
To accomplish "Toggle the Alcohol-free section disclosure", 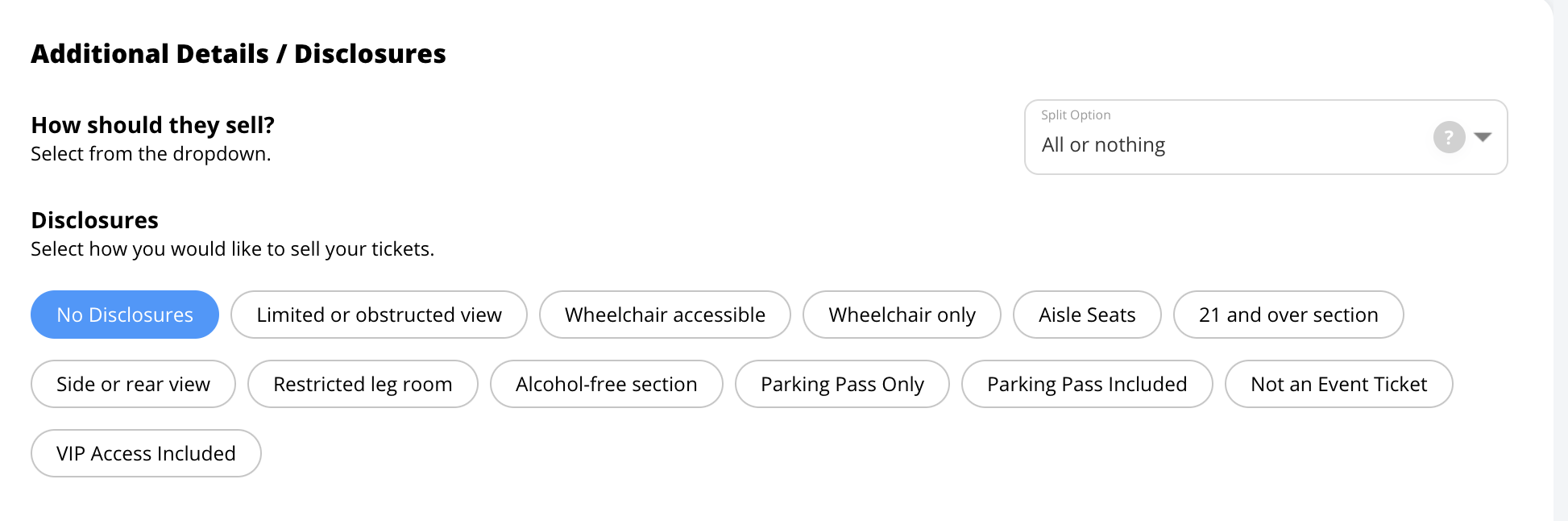I will coord(606,384).
